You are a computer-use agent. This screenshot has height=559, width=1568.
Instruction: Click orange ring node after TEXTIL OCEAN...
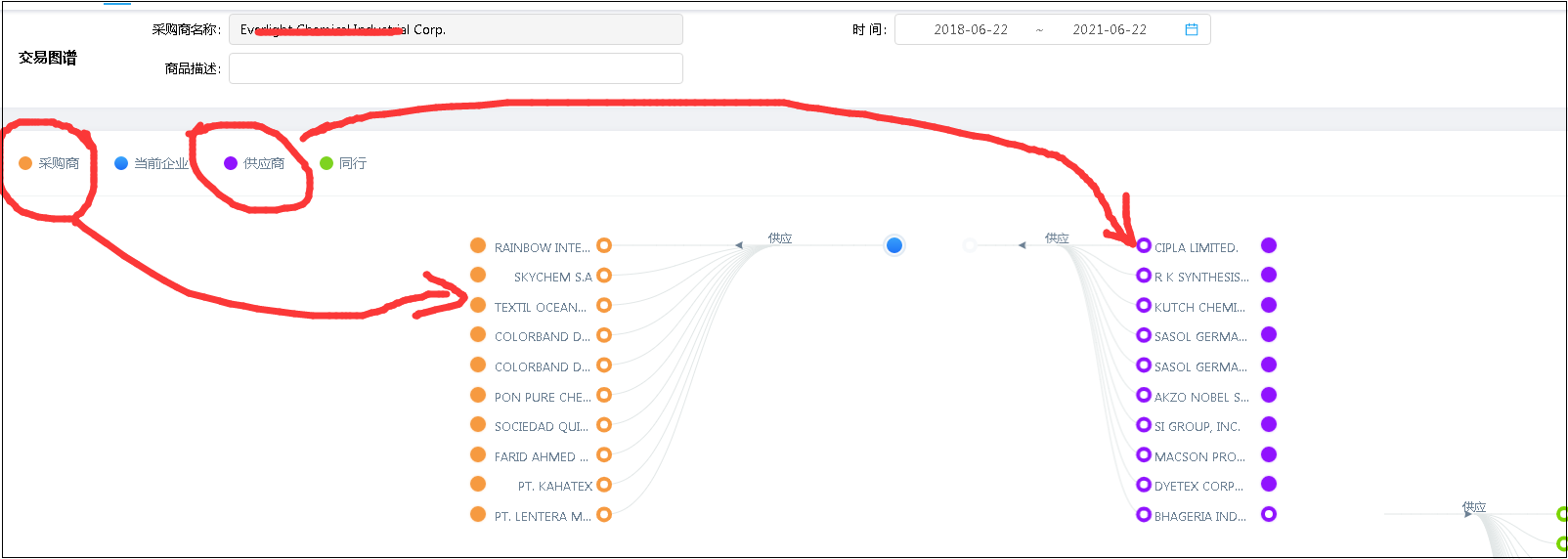(604, 305)
